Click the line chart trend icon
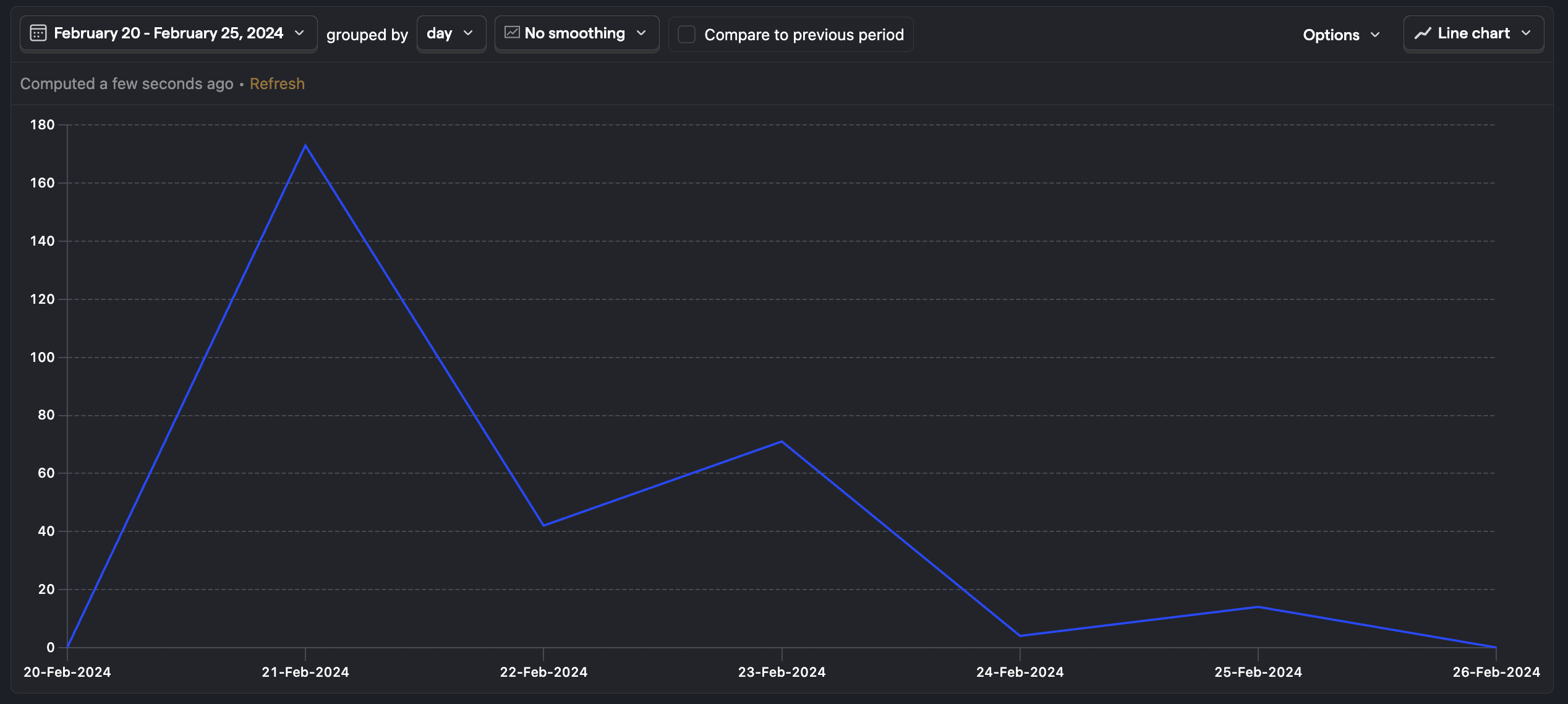Image resolution: width=1568 pixels, height=704 pixels. [x=1423, y=33]
